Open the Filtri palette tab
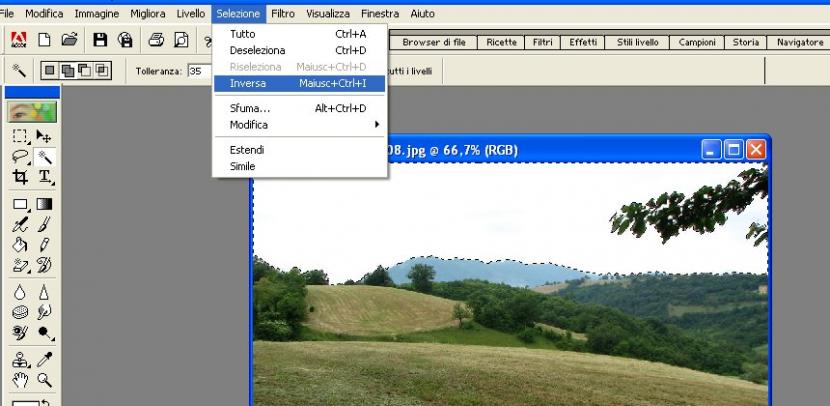Image resolution: width=830 pixels, height=406 pixels. click(x=543, y=42)
